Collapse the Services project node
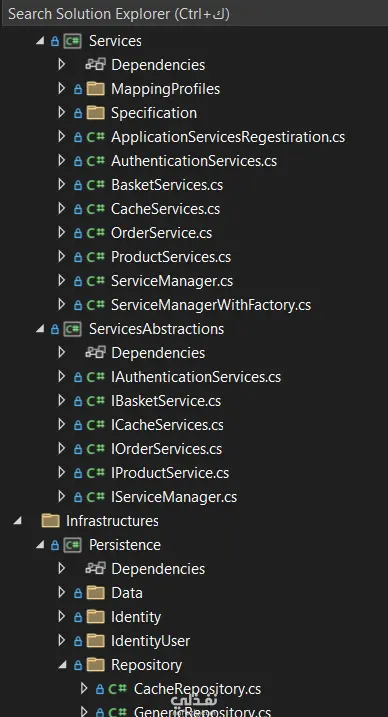Image resolution: width=388 pixels, height=717 pixels. (40, 41)
